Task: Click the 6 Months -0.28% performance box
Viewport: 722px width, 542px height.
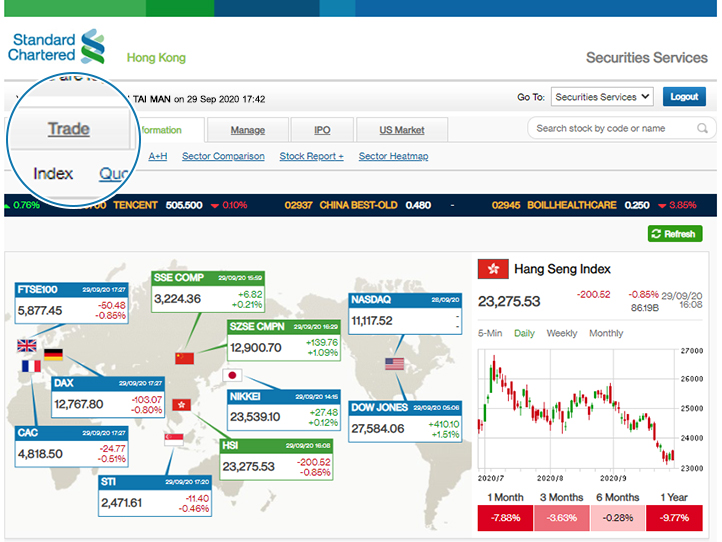Action: 617,518
